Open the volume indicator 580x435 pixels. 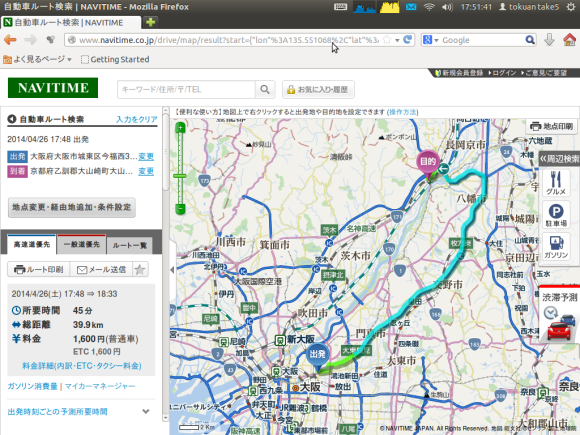(447, 7)
